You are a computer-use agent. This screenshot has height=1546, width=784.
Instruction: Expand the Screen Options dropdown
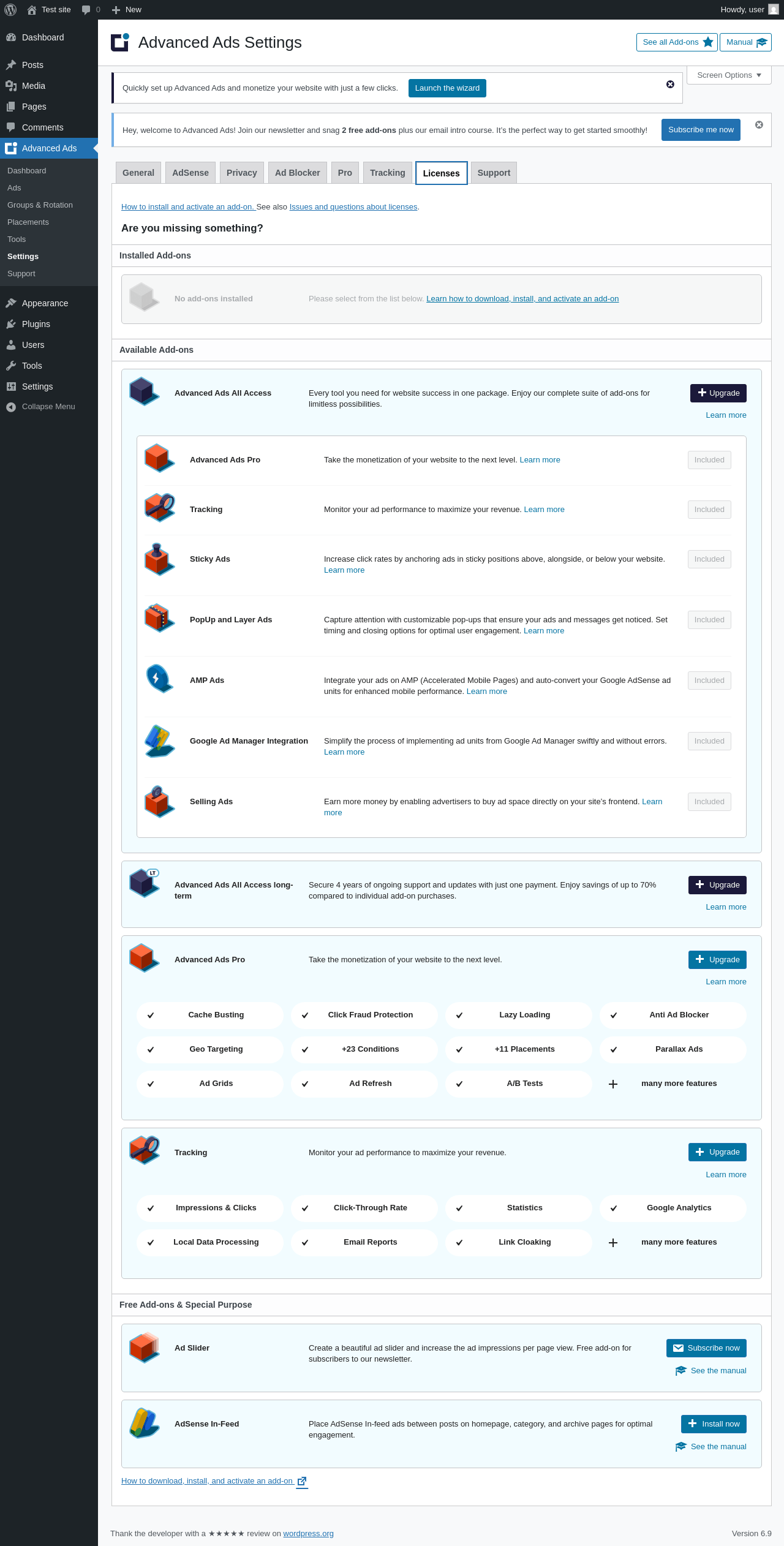point(729,75)
